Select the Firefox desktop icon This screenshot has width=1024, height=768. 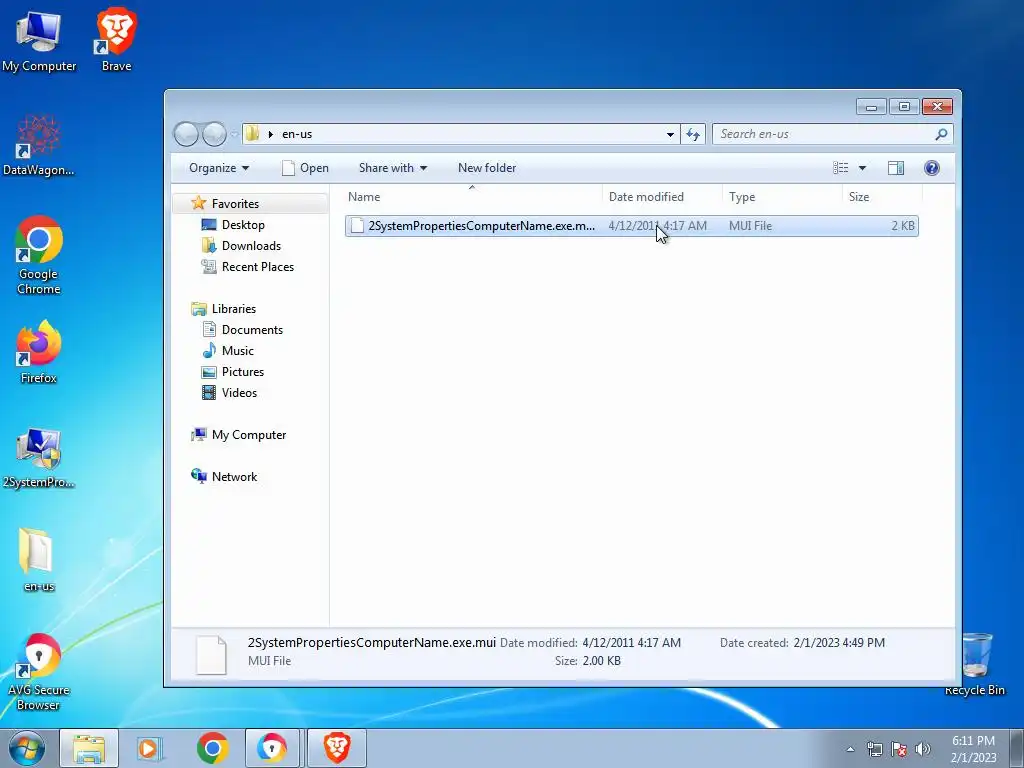(39, 352)
